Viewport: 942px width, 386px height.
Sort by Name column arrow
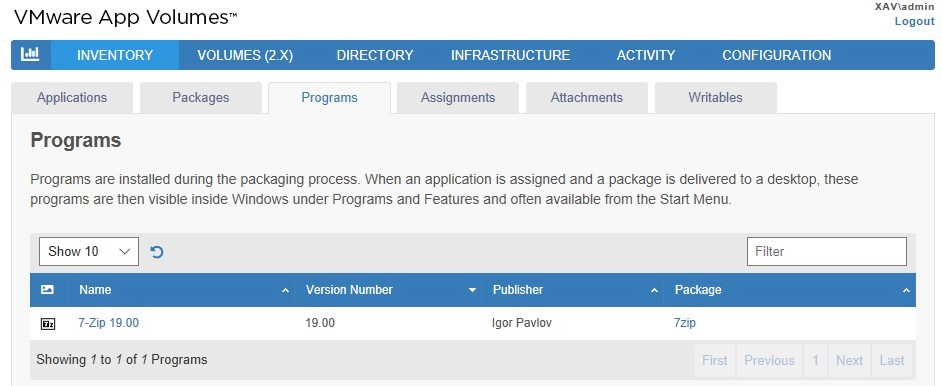click(286, 291)
